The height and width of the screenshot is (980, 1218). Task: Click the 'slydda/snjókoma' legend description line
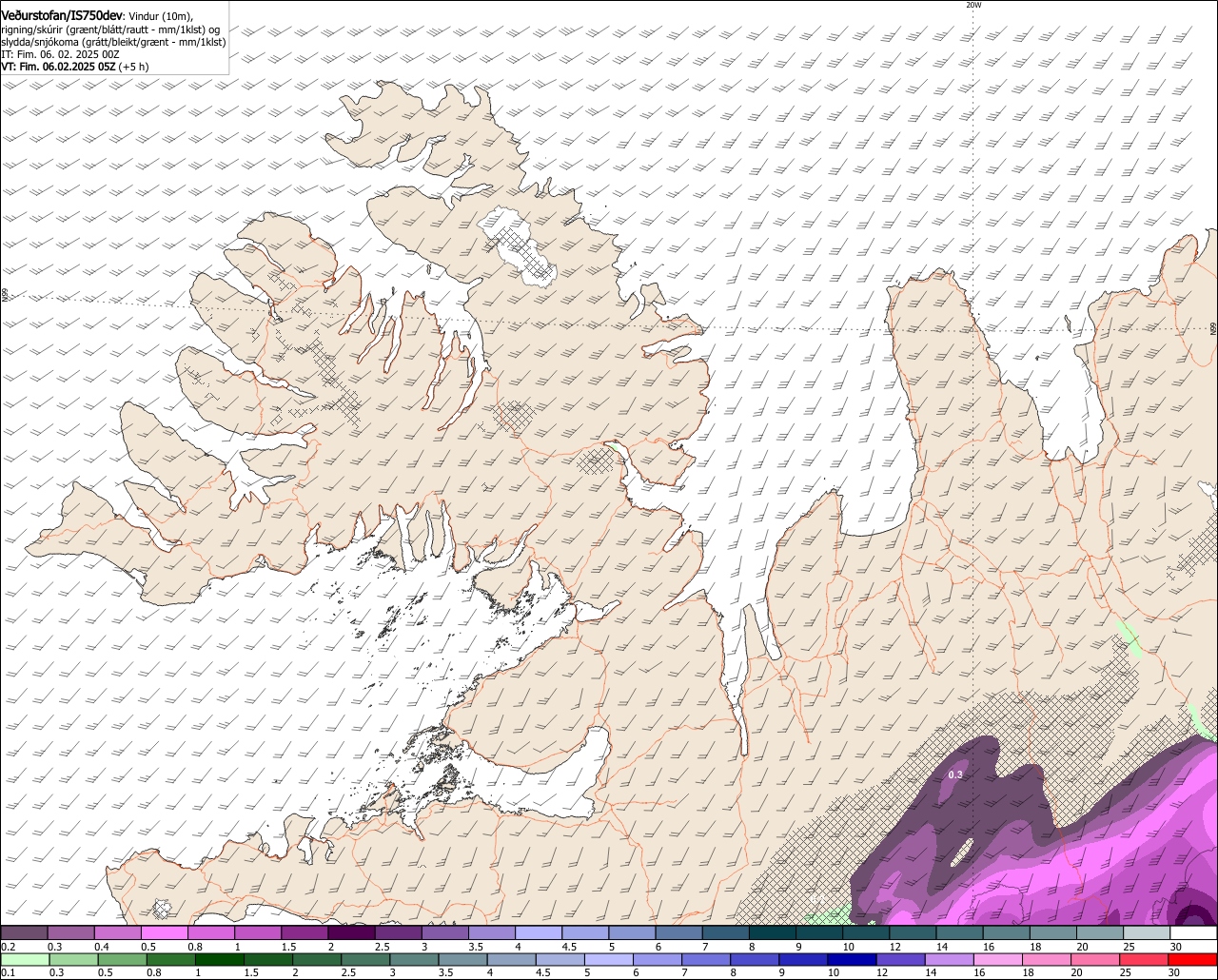[x=113, y=43]
